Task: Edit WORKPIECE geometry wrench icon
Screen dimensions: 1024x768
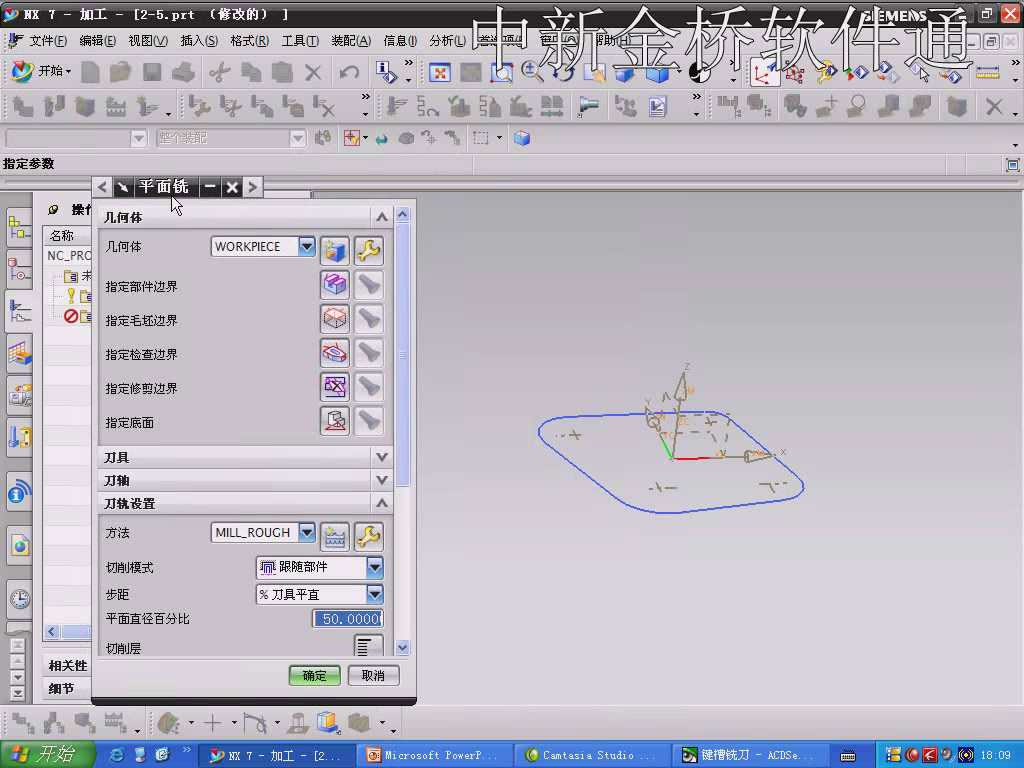Action: point(369,250)
